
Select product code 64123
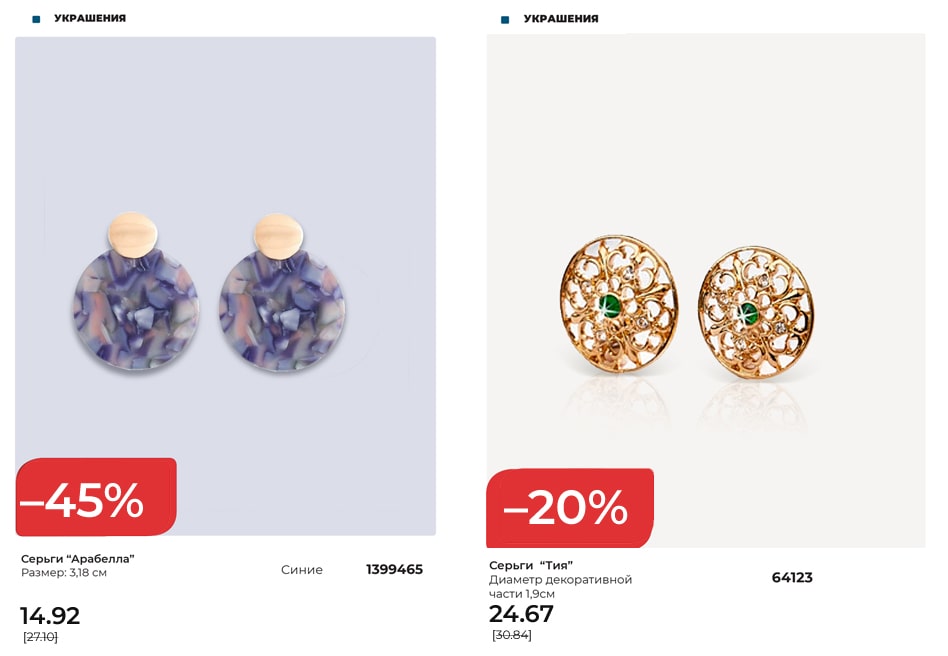pyautogui.click(x=792, y=578)
